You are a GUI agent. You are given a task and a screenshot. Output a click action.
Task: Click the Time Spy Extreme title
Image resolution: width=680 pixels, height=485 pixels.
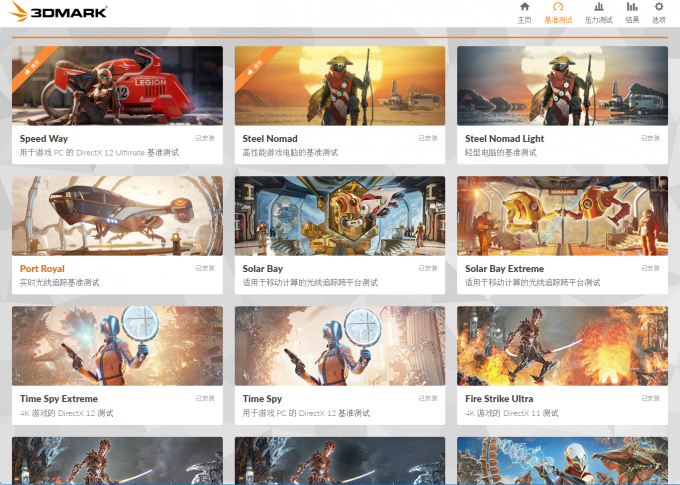tap(59, 399)
